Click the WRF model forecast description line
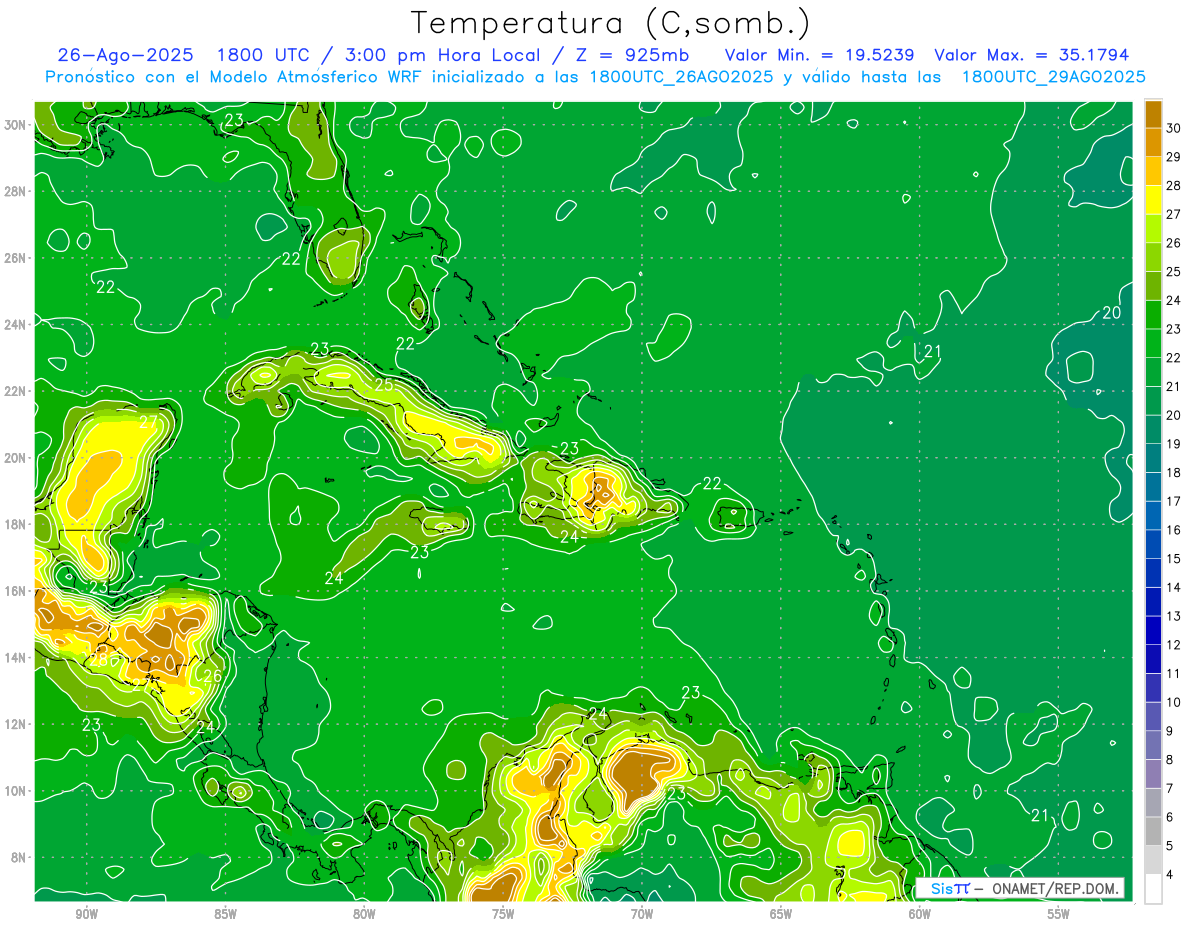 click(595, 77)
